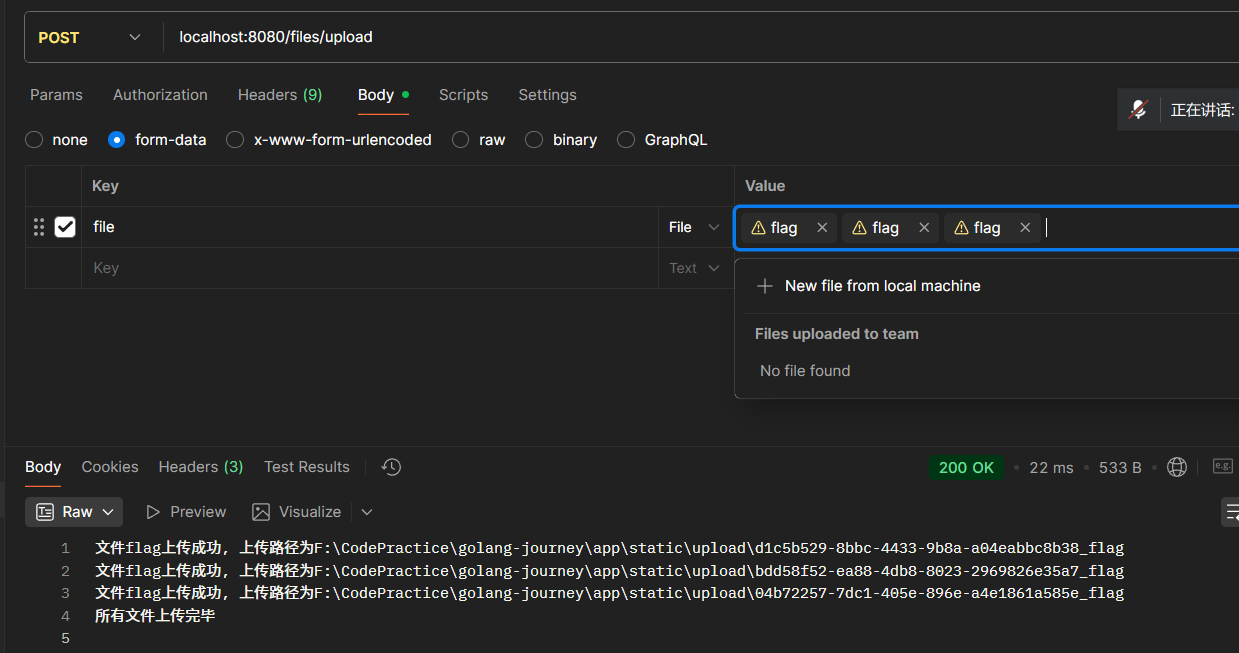Select the raw body type radio
The height and width of the screenshot is (653, 1239).
[461, 140]
